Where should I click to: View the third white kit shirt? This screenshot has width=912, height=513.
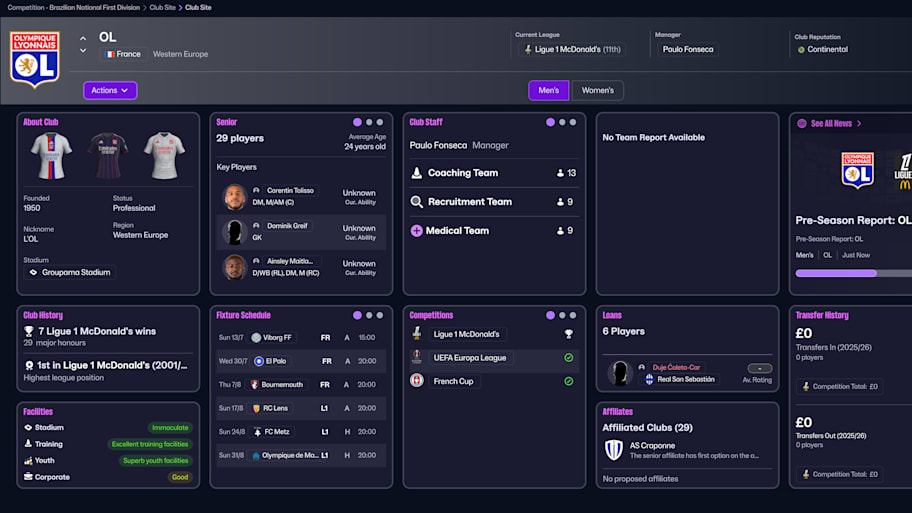click(165, 155)
